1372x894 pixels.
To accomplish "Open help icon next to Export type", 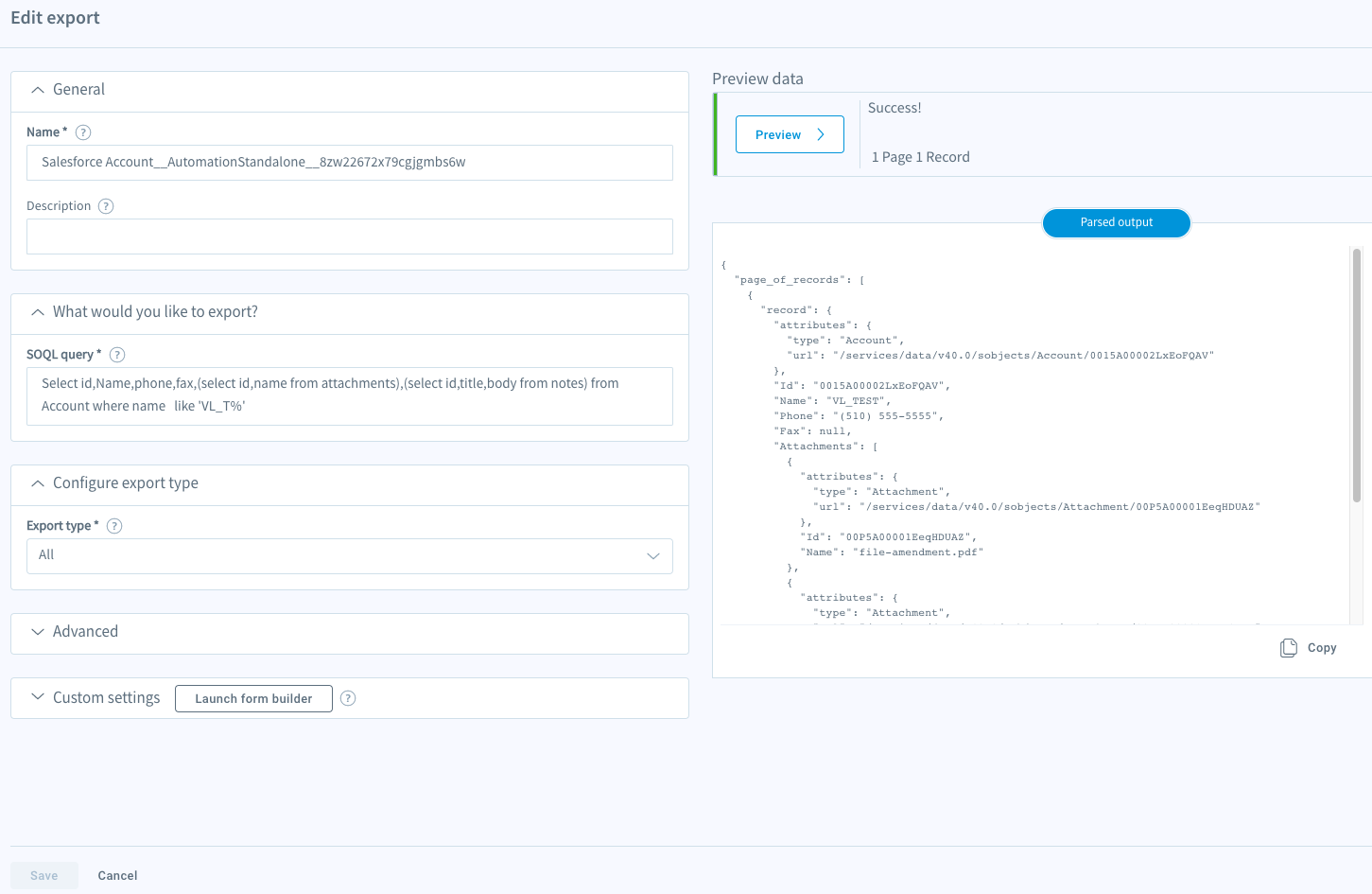I will point(114,526).
